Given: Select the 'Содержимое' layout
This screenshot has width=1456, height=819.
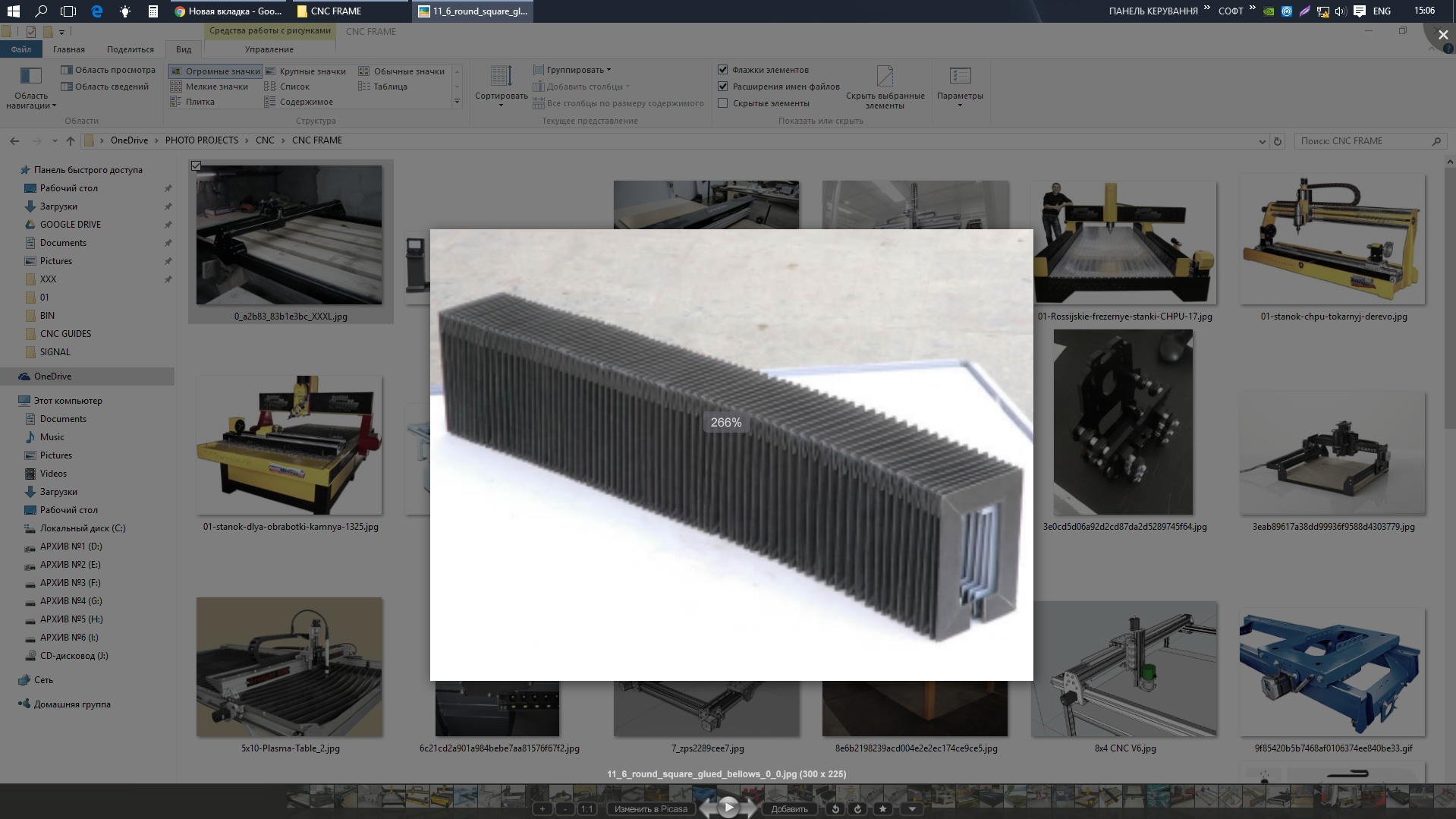Looking at the screenshot, I should point(298,102).
